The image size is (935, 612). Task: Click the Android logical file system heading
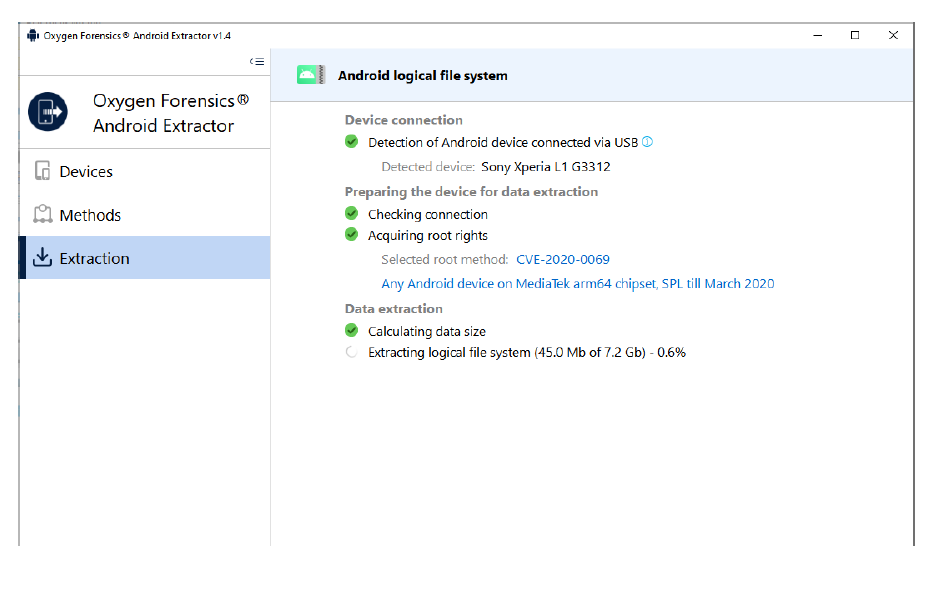tap(422, 76)
